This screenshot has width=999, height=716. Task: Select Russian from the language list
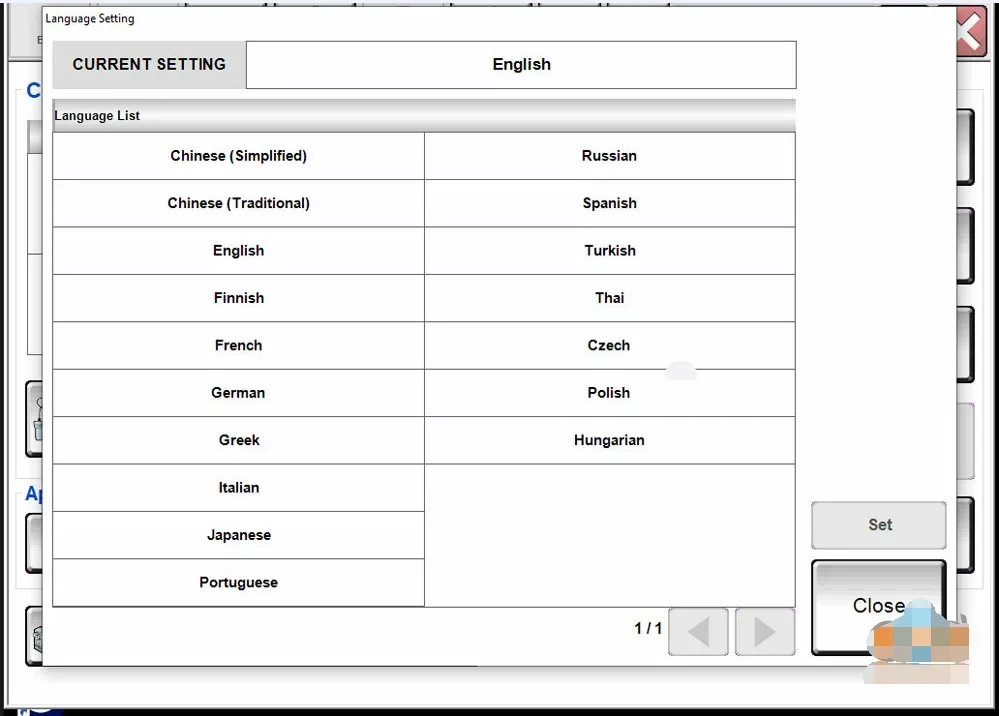609,156
